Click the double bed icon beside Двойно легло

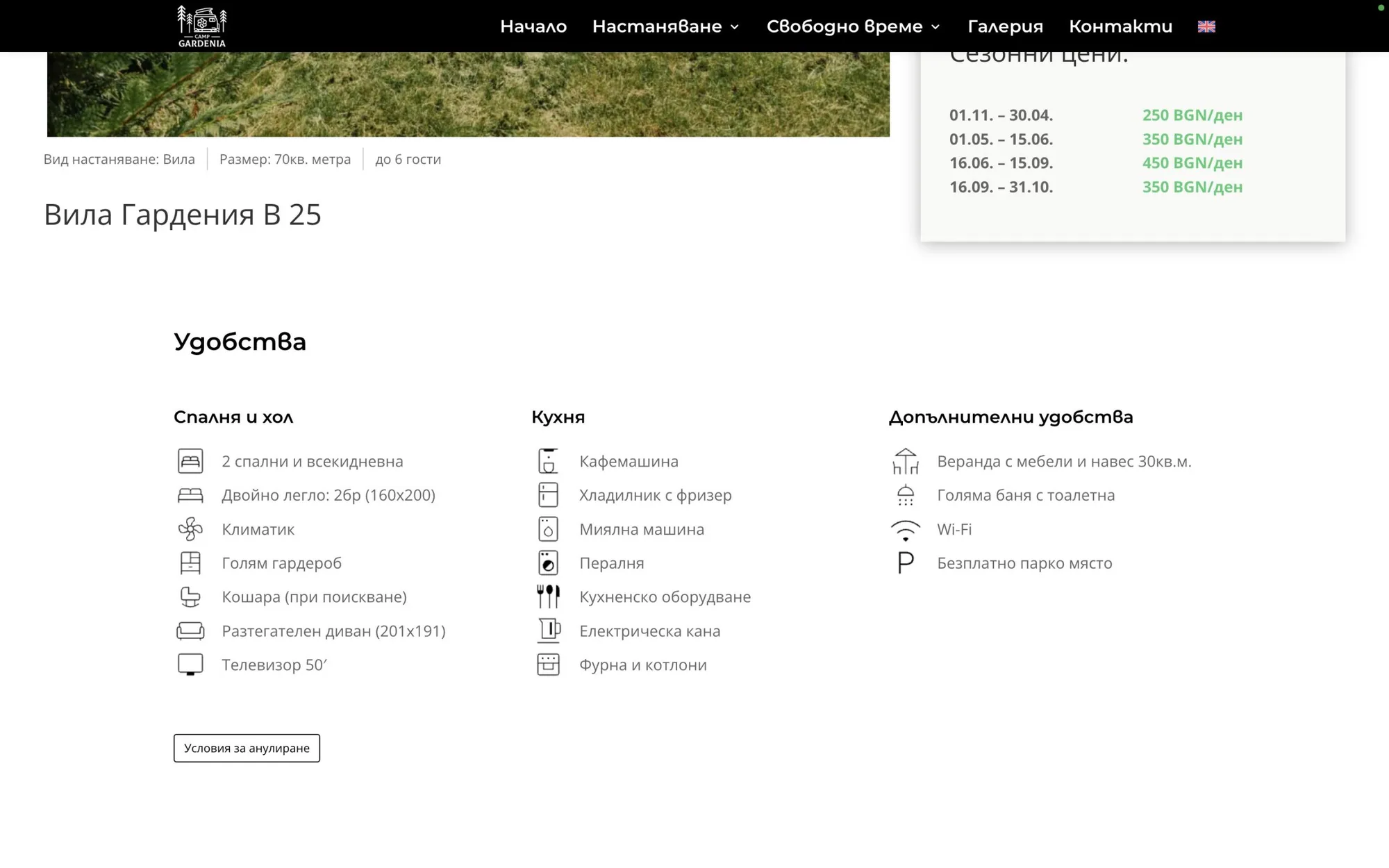click(190, 495)
